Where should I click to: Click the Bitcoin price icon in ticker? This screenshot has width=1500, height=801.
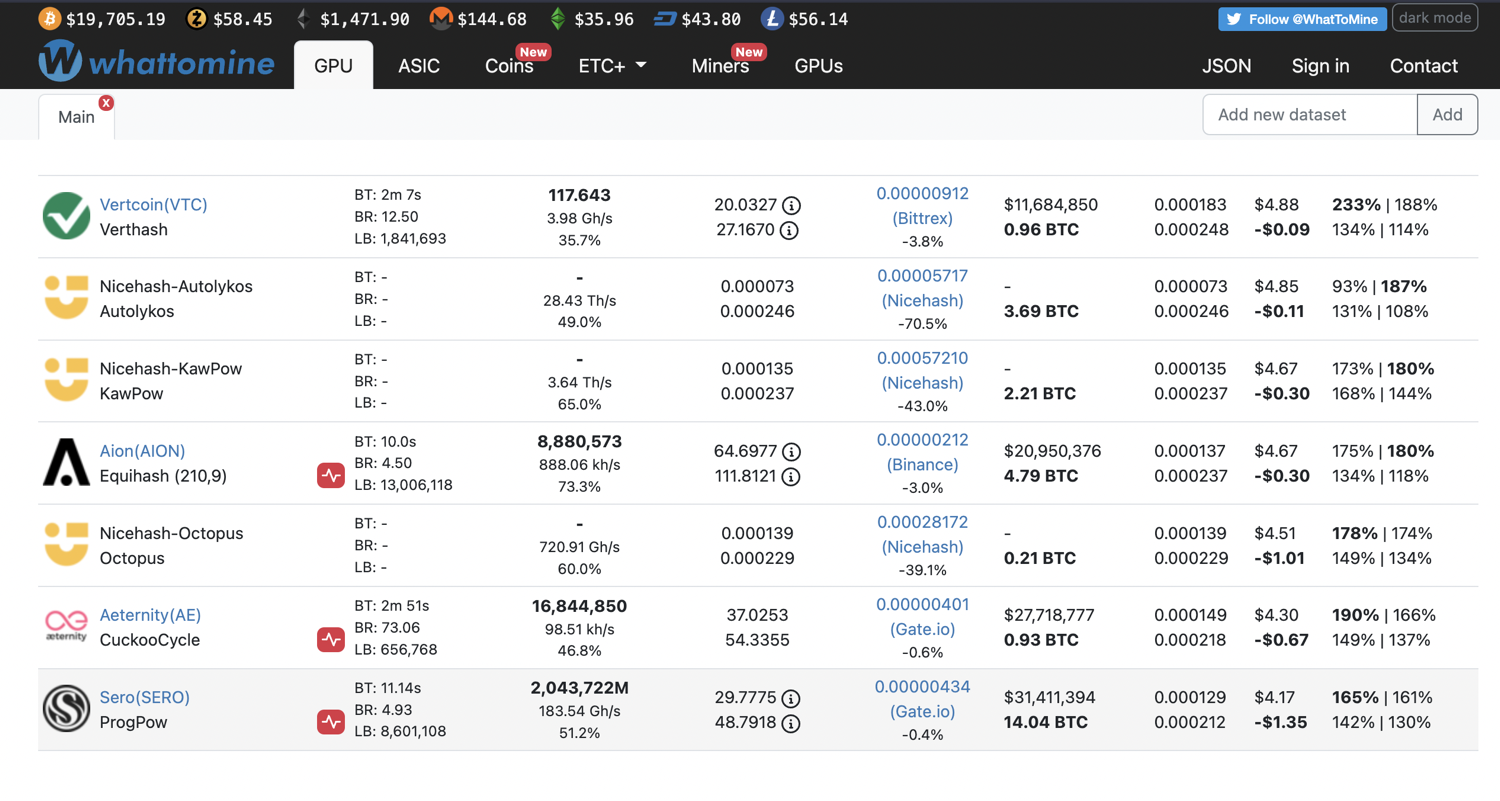click(x=49, y=19)
